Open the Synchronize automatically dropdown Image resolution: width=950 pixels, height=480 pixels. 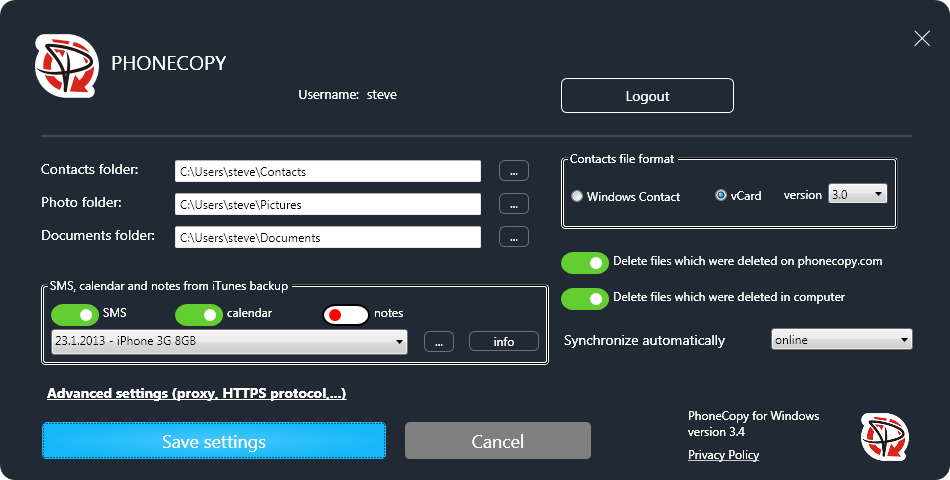(842, 339)
